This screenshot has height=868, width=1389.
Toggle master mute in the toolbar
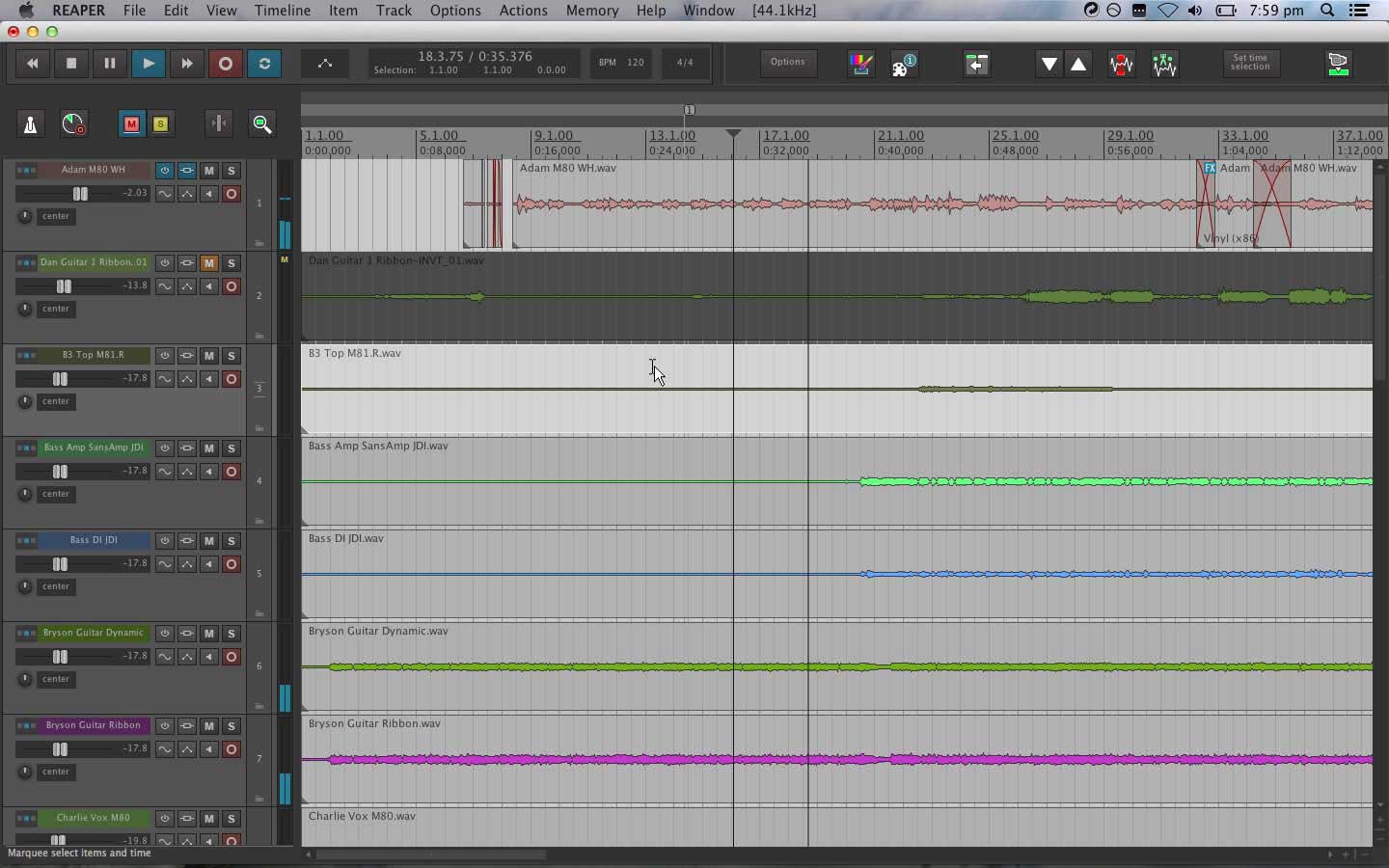pos(131,124)
